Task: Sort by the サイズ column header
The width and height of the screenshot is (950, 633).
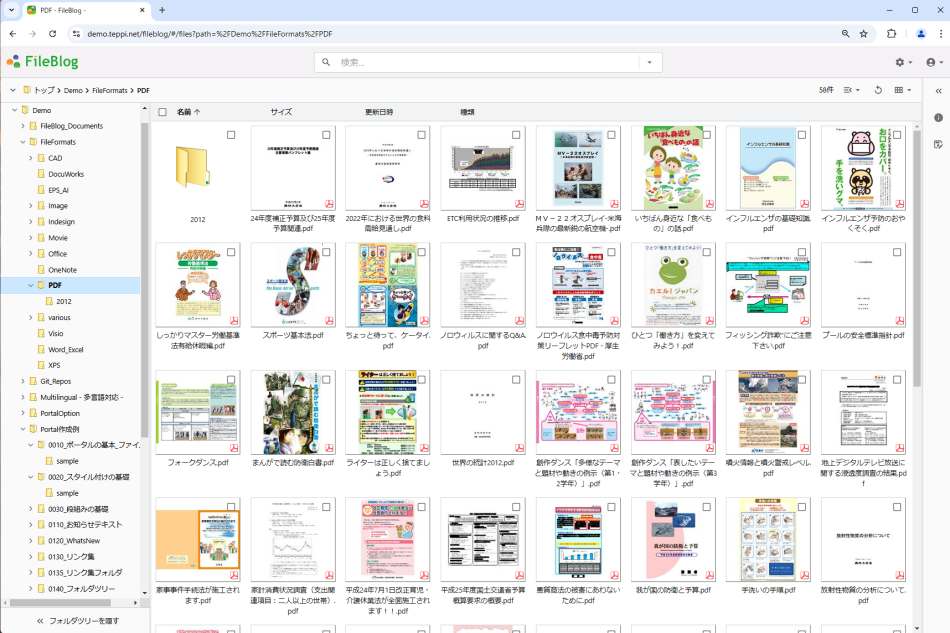Action: 281,112
